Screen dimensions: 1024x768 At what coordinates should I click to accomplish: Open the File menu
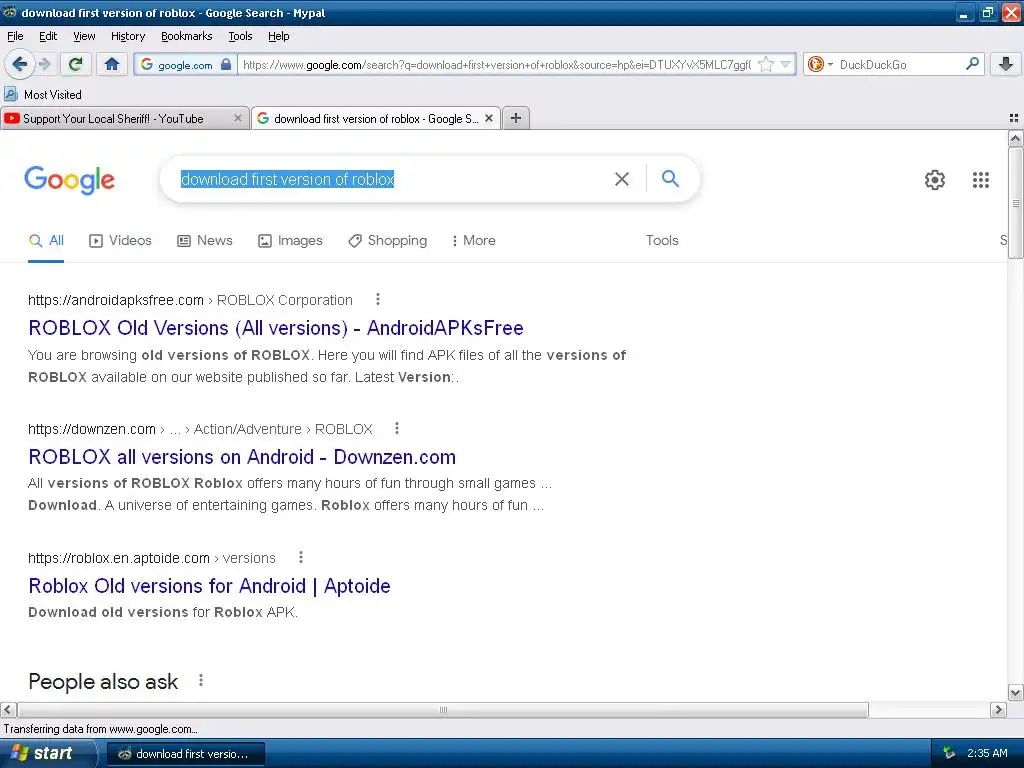(x=15, y=37)
